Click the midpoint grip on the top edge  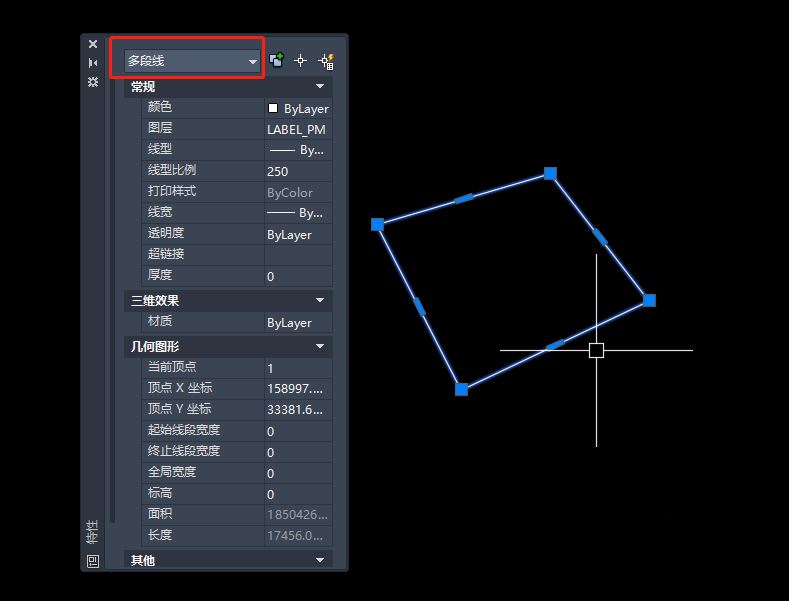point(464,199)
